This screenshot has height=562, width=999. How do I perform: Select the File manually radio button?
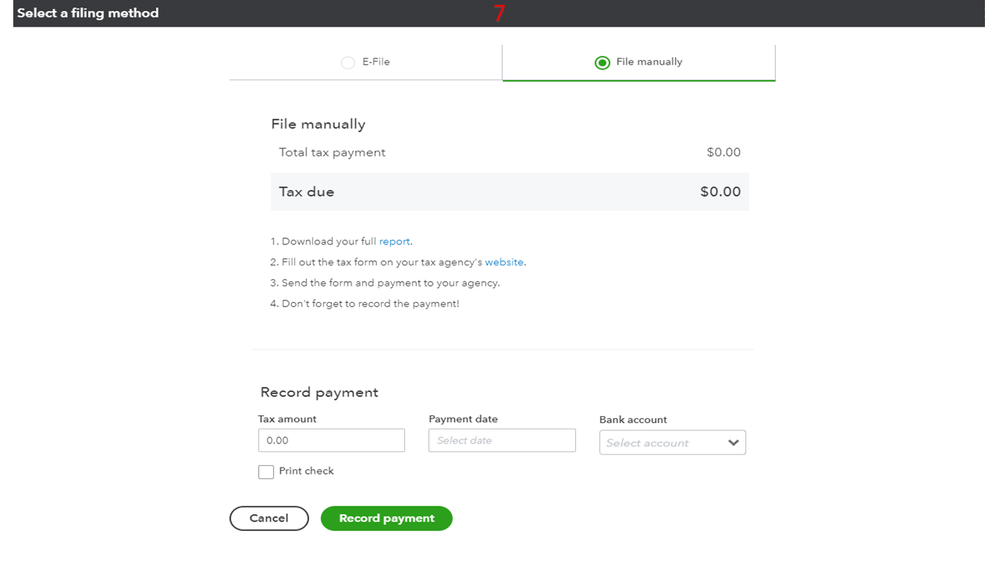[x=602, y=62]
